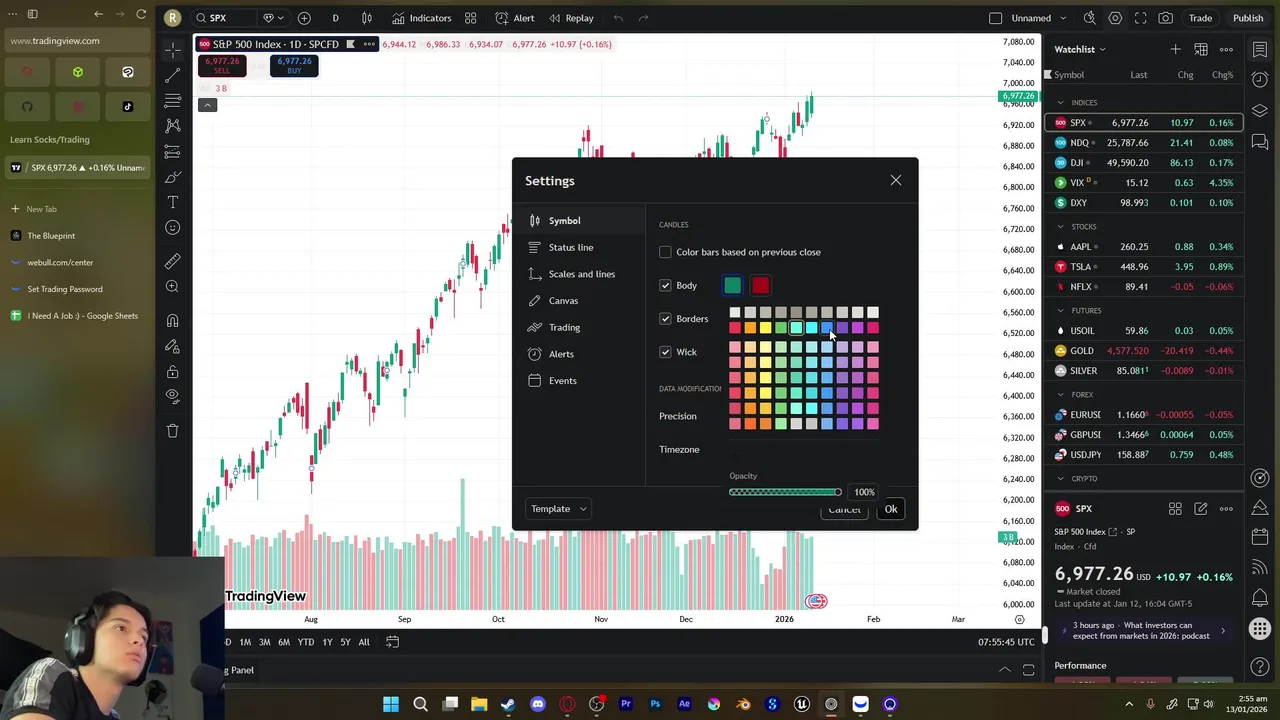The height and width of the screenshot is (720, 1280).
Task: Click the apps grid icon in right sidebar
Action: coord(1260,629)
